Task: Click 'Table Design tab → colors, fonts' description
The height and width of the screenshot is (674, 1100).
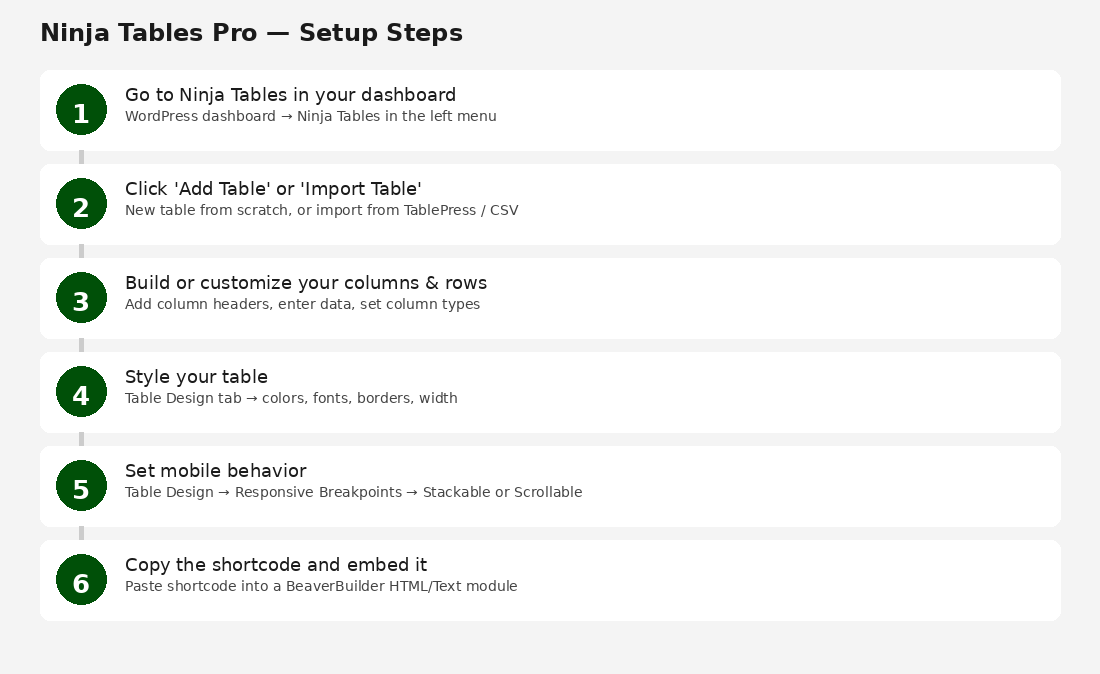Action: coord(291,398)
